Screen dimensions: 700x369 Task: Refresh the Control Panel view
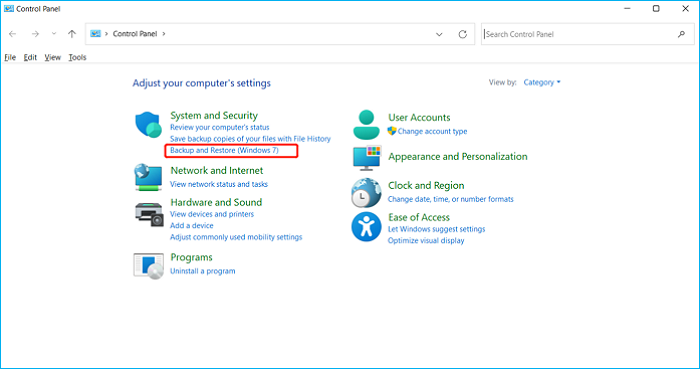click(x=462, y=34)
